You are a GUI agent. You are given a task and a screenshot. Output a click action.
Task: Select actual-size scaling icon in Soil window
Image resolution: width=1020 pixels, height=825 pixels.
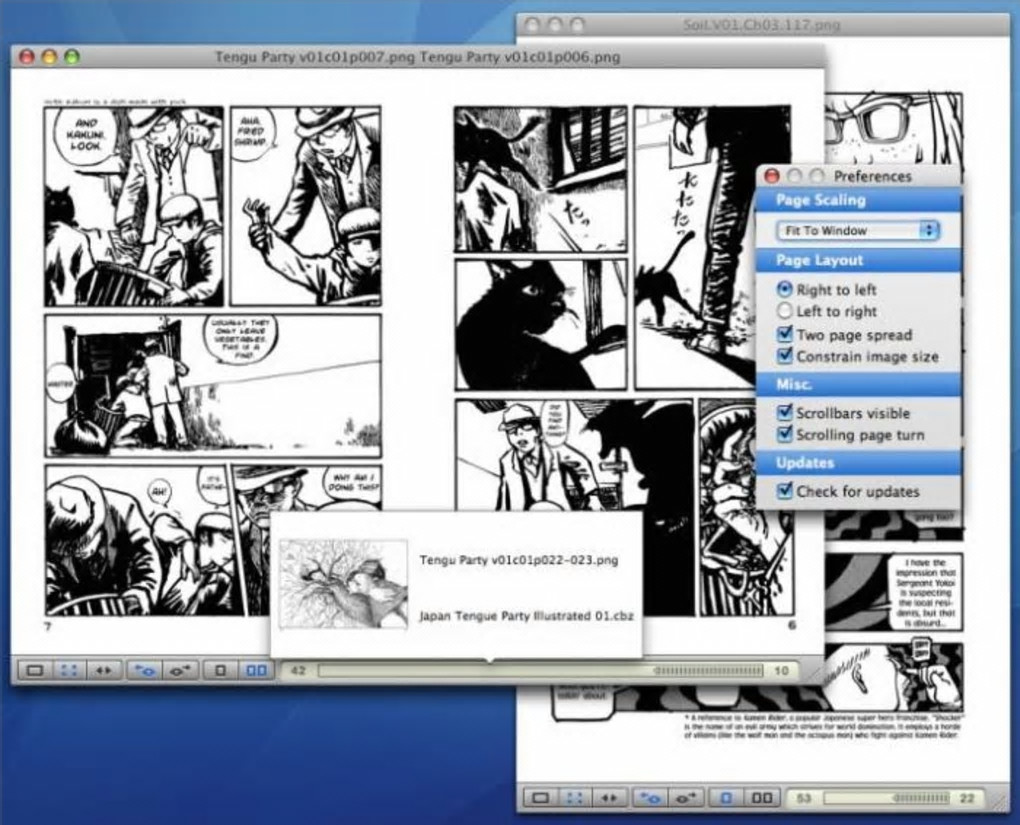coord(540,798)
